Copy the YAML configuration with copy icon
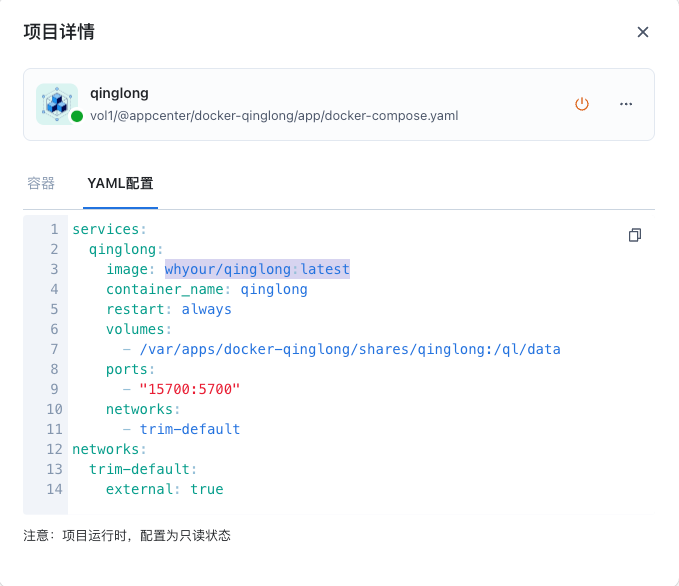 634,235
